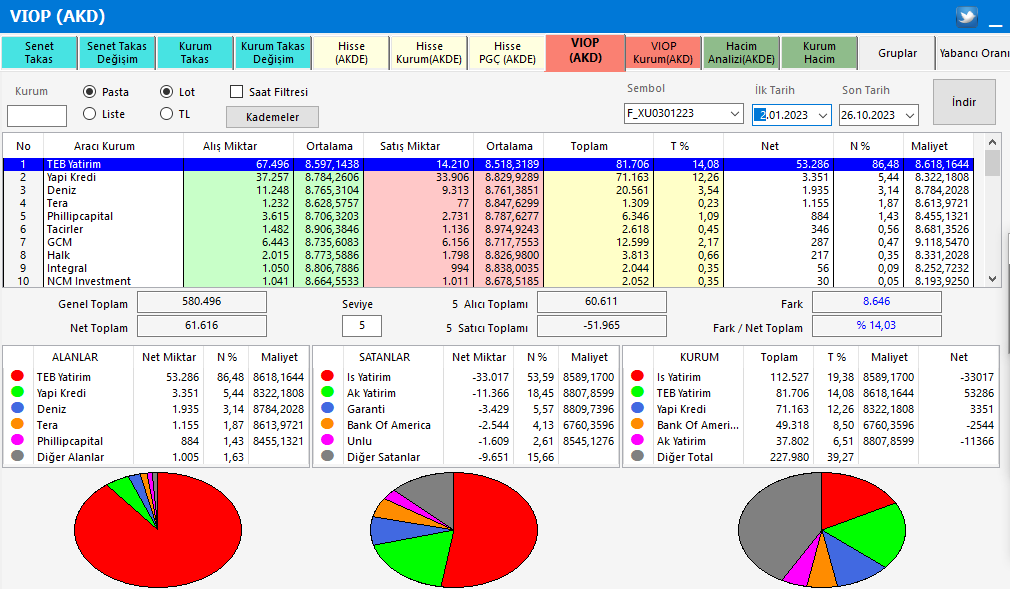Open the Sembol dropdown F_XU0301223
The height and width of the screenshot is (589, 1010).
[734, 113]
